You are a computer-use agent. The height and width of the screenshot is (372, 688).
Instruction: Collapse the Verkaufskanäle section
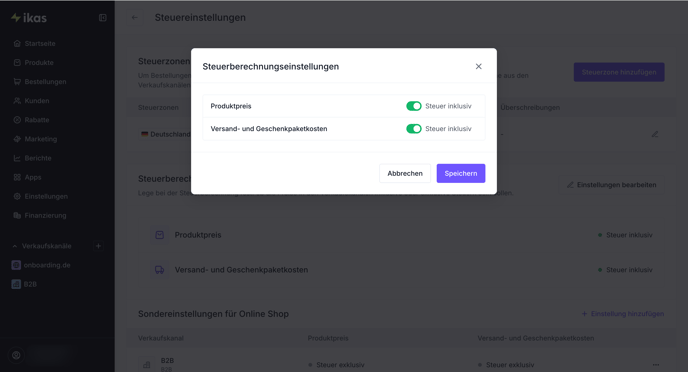pyautogui.click(x=14, y=246)
